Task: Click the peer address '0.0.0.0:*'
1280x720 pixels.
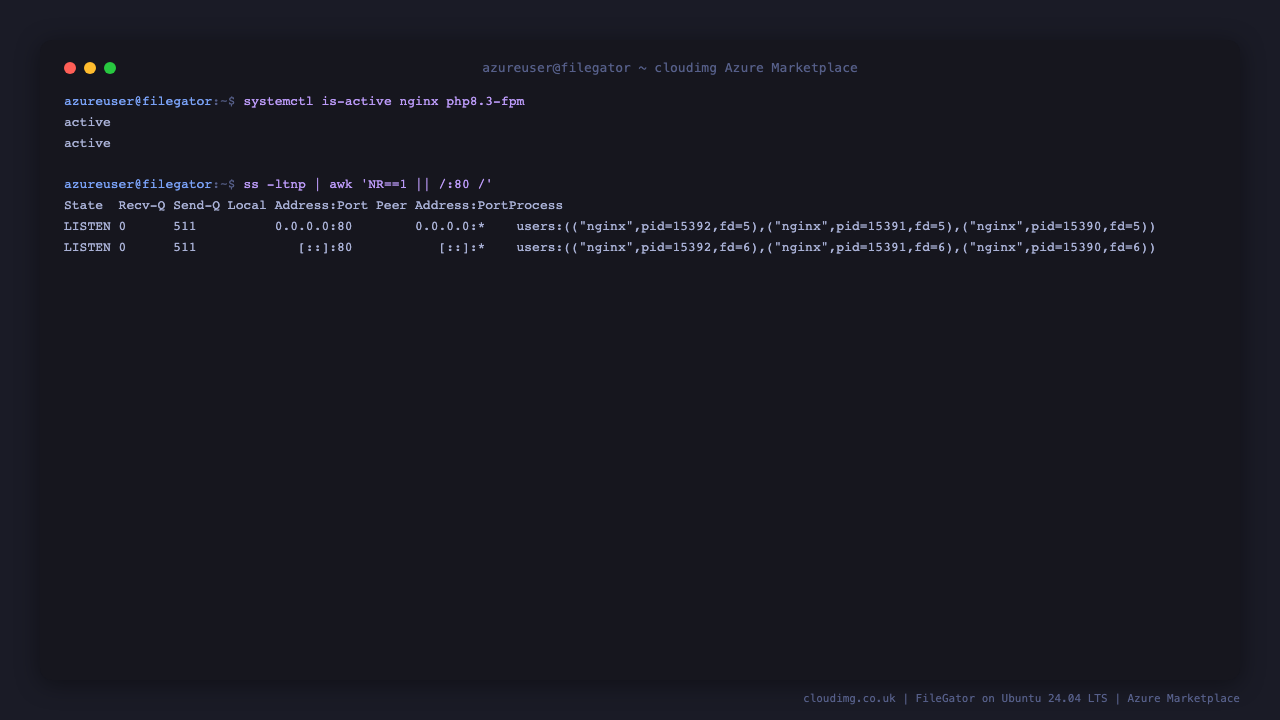Action: pos(450,226)
